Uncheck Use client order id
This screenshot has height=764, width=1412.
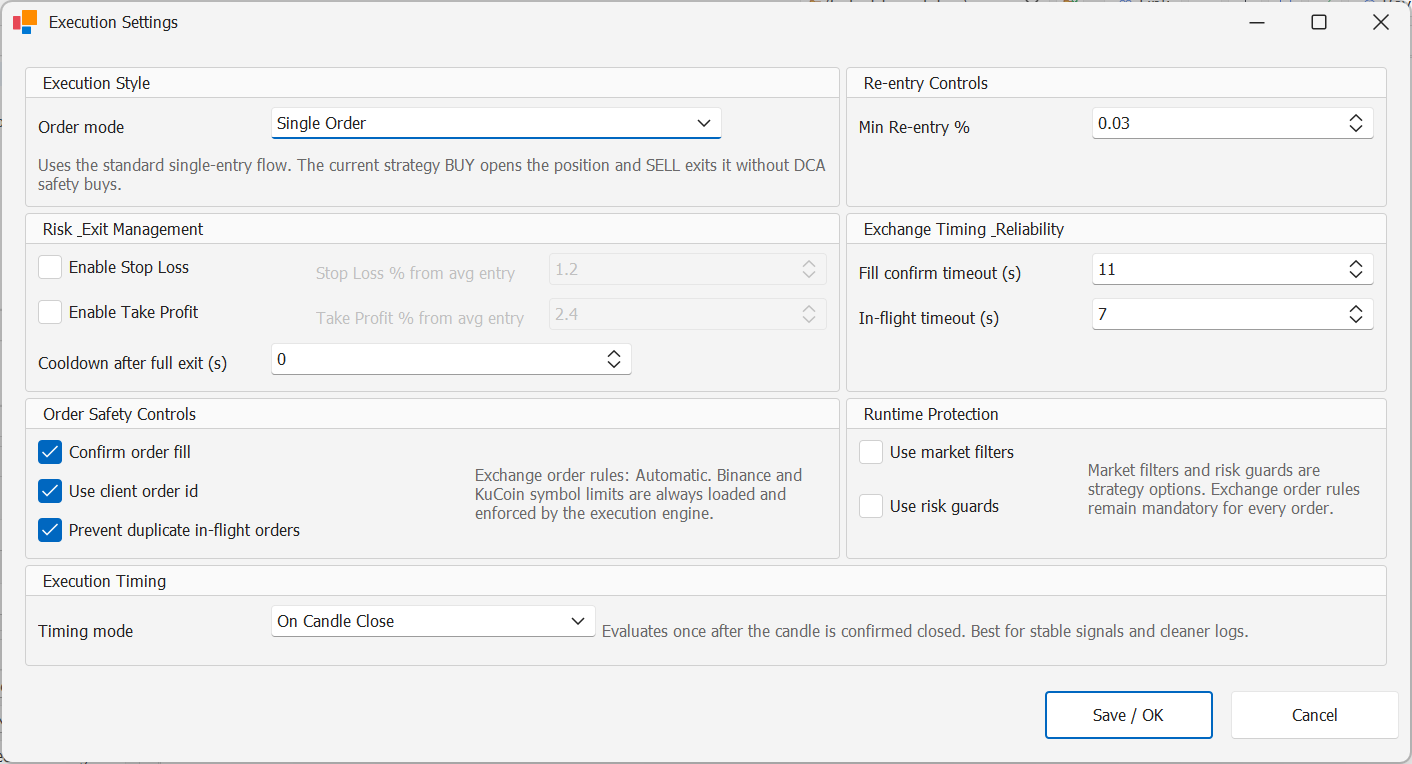(x=50, y=491)
